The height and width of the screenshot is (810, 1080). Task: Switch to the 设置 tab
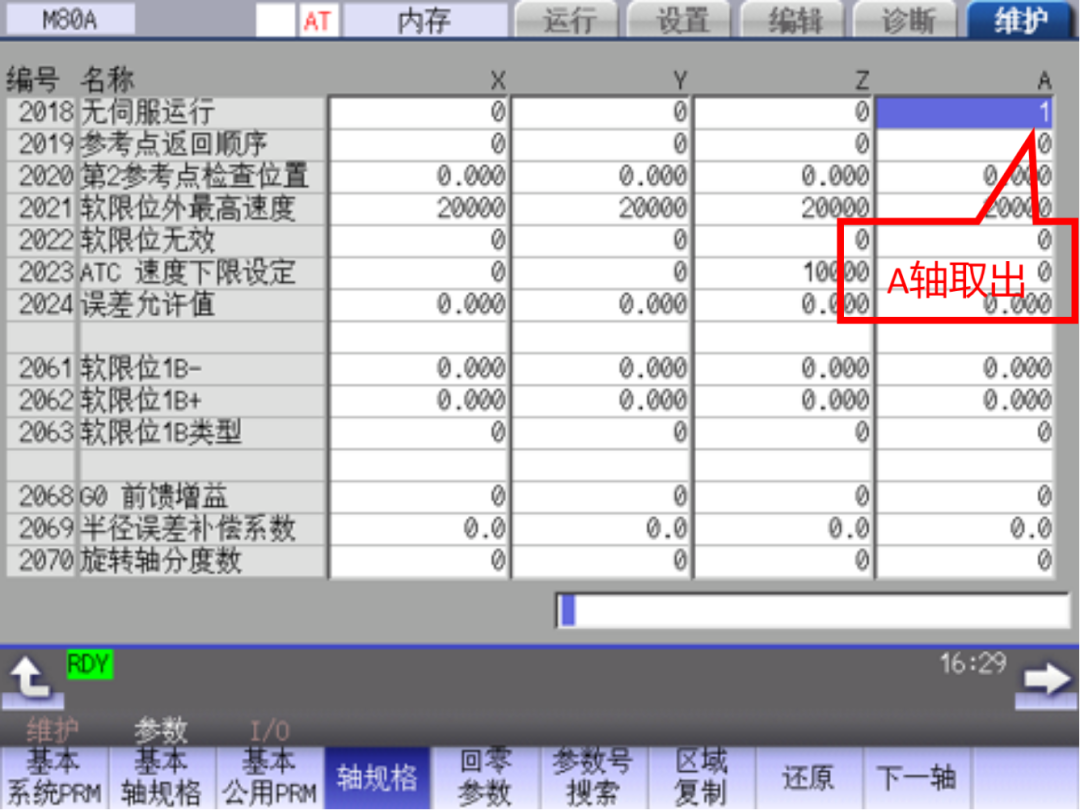click(682, 20)
